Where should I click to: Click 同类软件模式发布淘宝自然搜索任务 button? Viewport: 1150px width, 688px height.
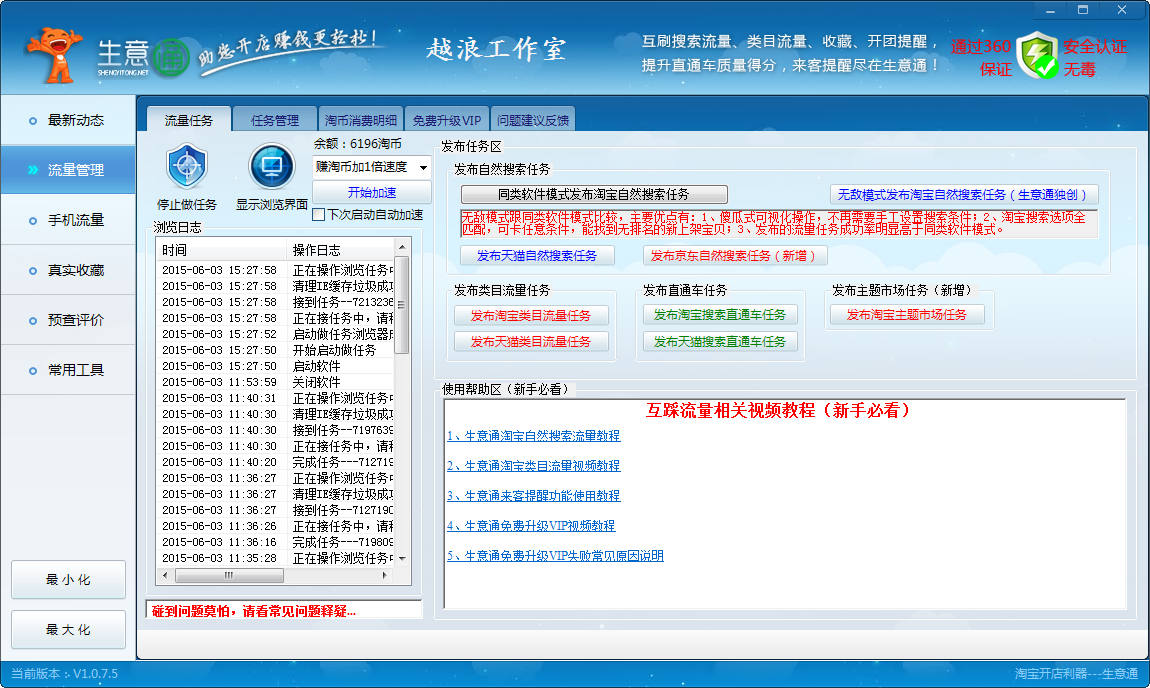pyautogui.click(x=594, y=194)
